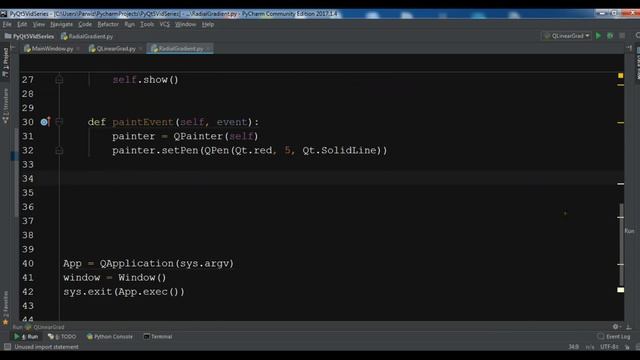
Task: Open the Navigate menu
Action: 62,24
